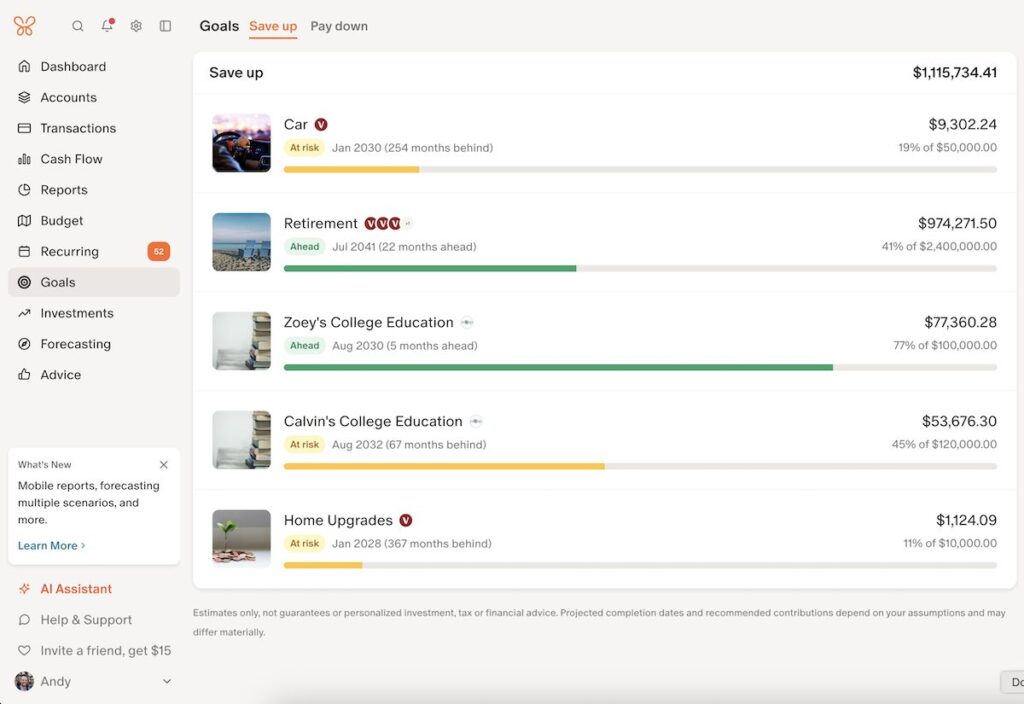
Task: Click the Investments trend arrow icon
Action: (24, 313)
